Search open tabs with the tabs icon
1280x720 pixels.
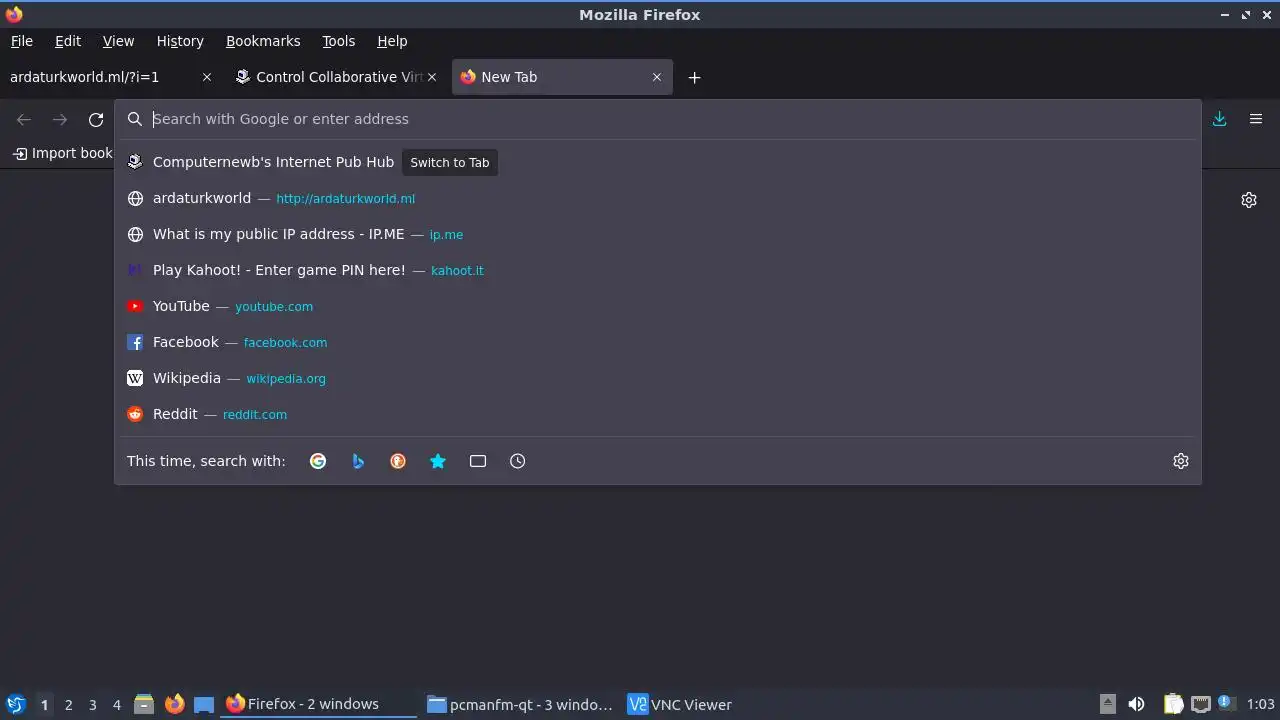click(x=478, y=461)
